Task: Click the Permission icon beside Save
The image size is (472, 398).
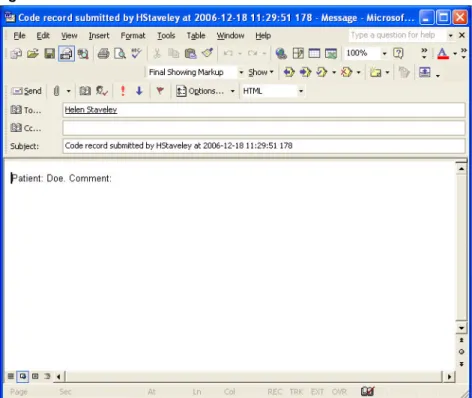Action: pos(66,53)
